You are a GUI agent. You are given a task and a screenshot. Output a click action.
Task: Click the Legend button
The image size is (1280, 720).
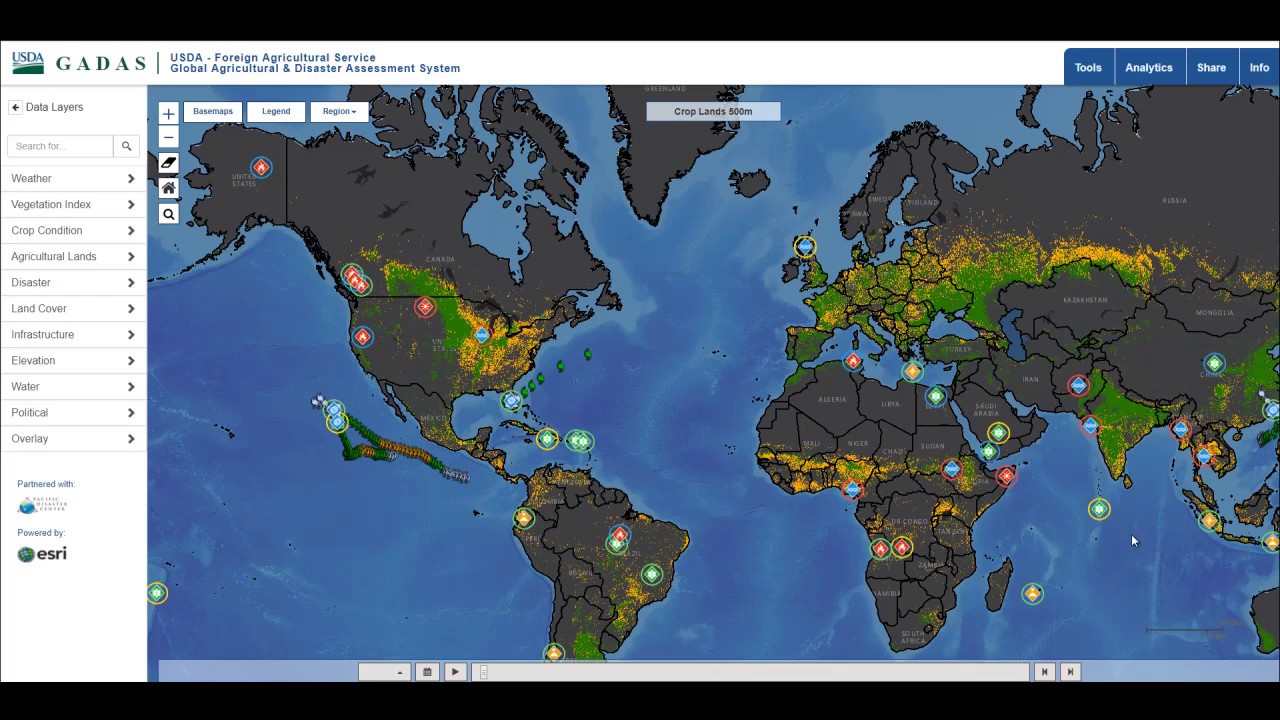coord(276,111)
